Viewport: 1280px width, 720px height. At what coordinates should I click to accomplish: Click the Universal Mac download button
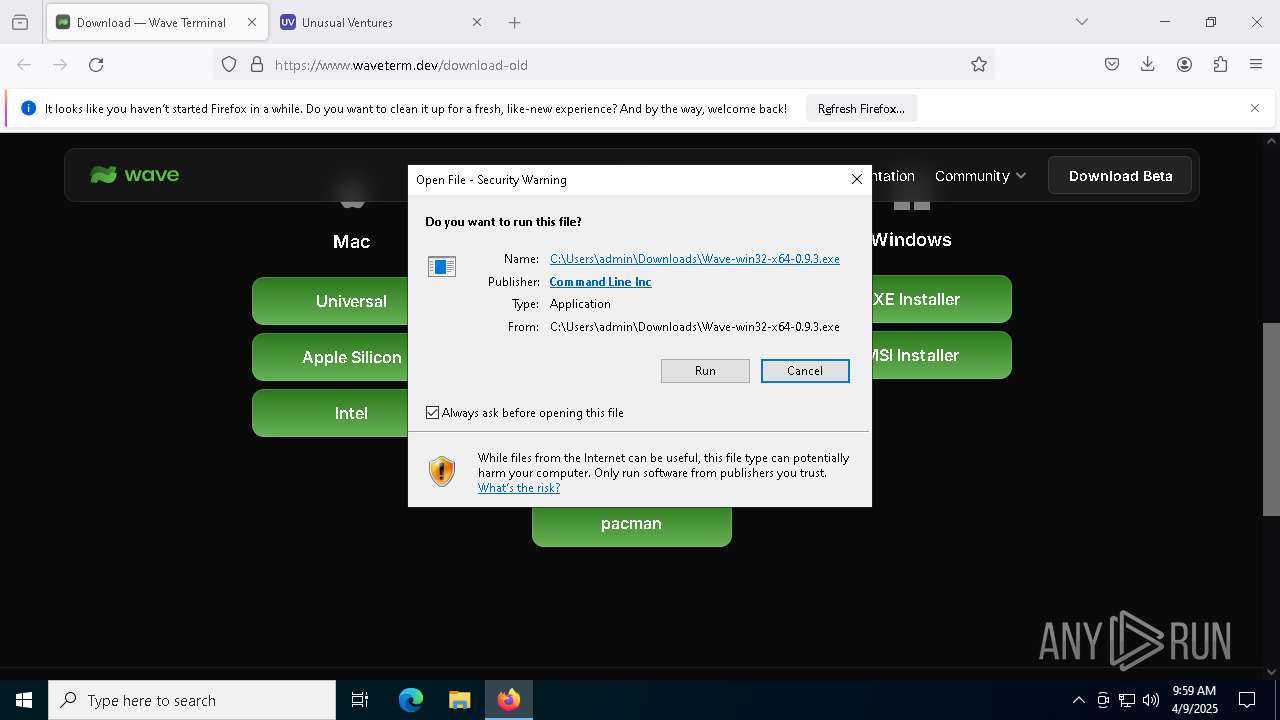point(332,301)
